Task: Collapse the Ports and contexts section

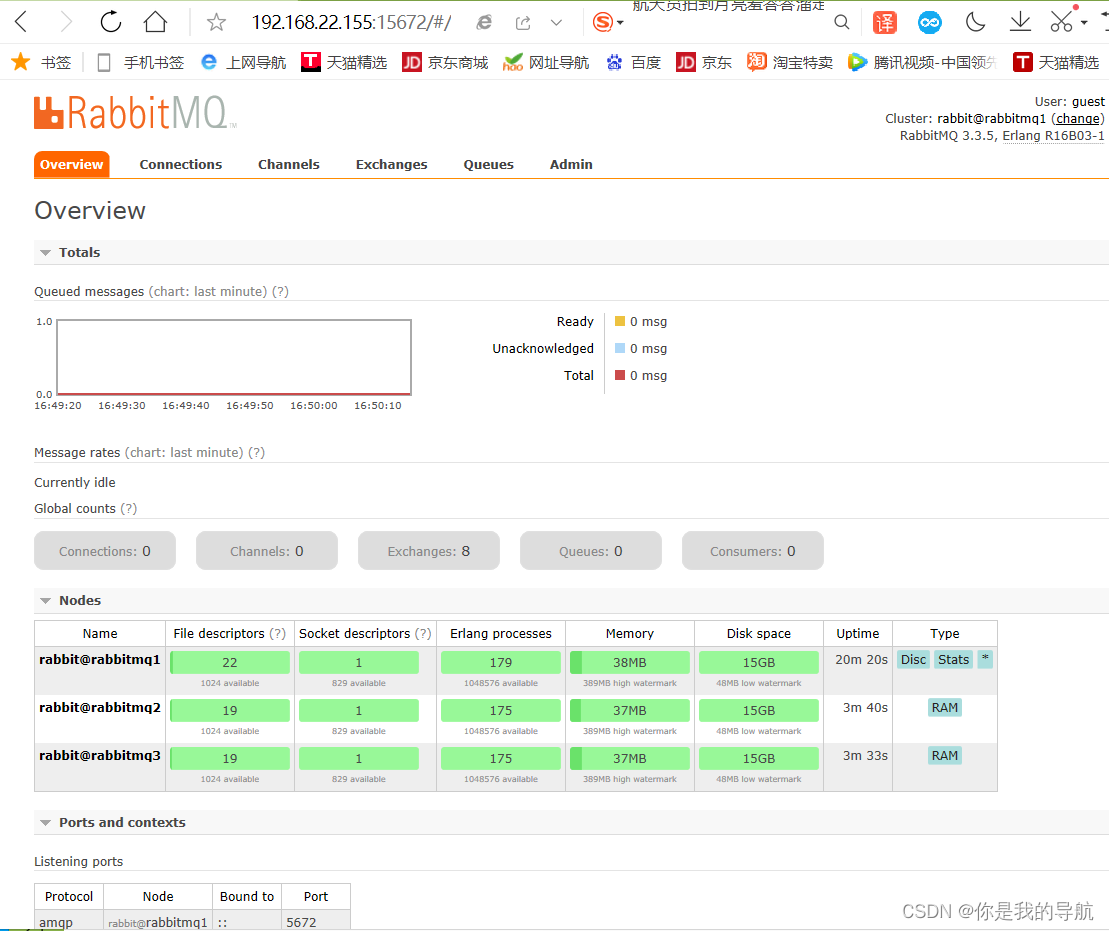Action: click(x=45, y=822)
